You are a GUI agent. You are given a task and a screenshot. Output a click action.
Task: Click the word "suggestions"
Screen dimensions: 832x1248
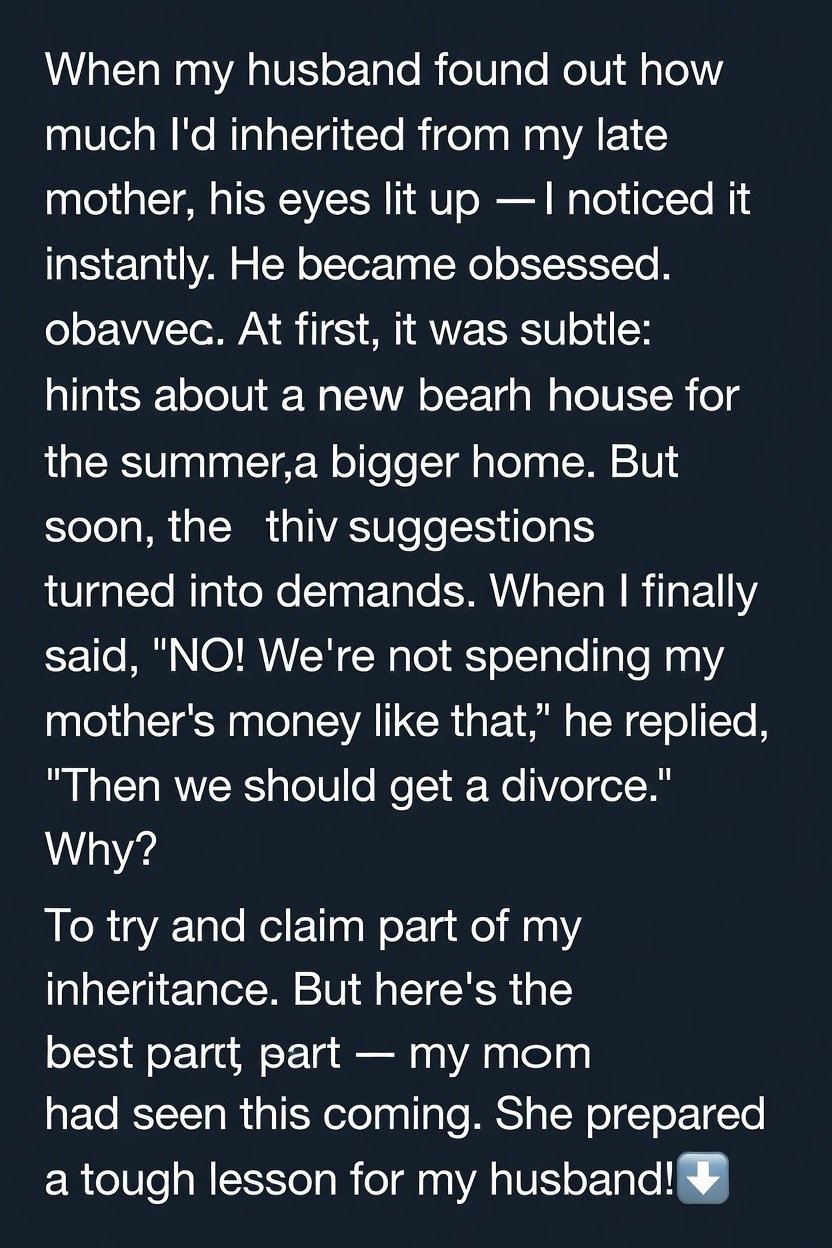click(x=471, y=527)
